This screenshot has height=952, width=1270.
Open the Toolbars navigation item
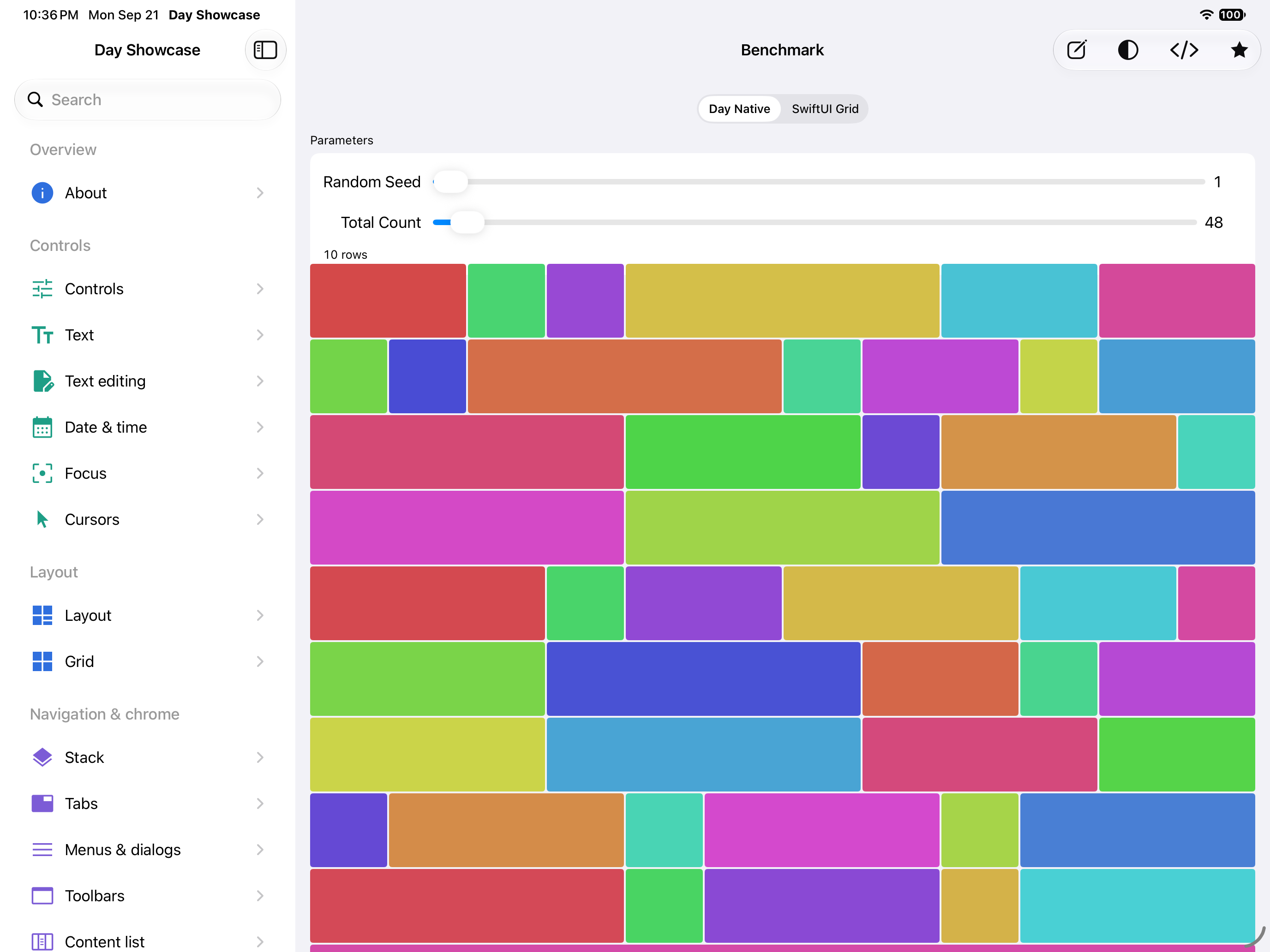tap(148, 896)
